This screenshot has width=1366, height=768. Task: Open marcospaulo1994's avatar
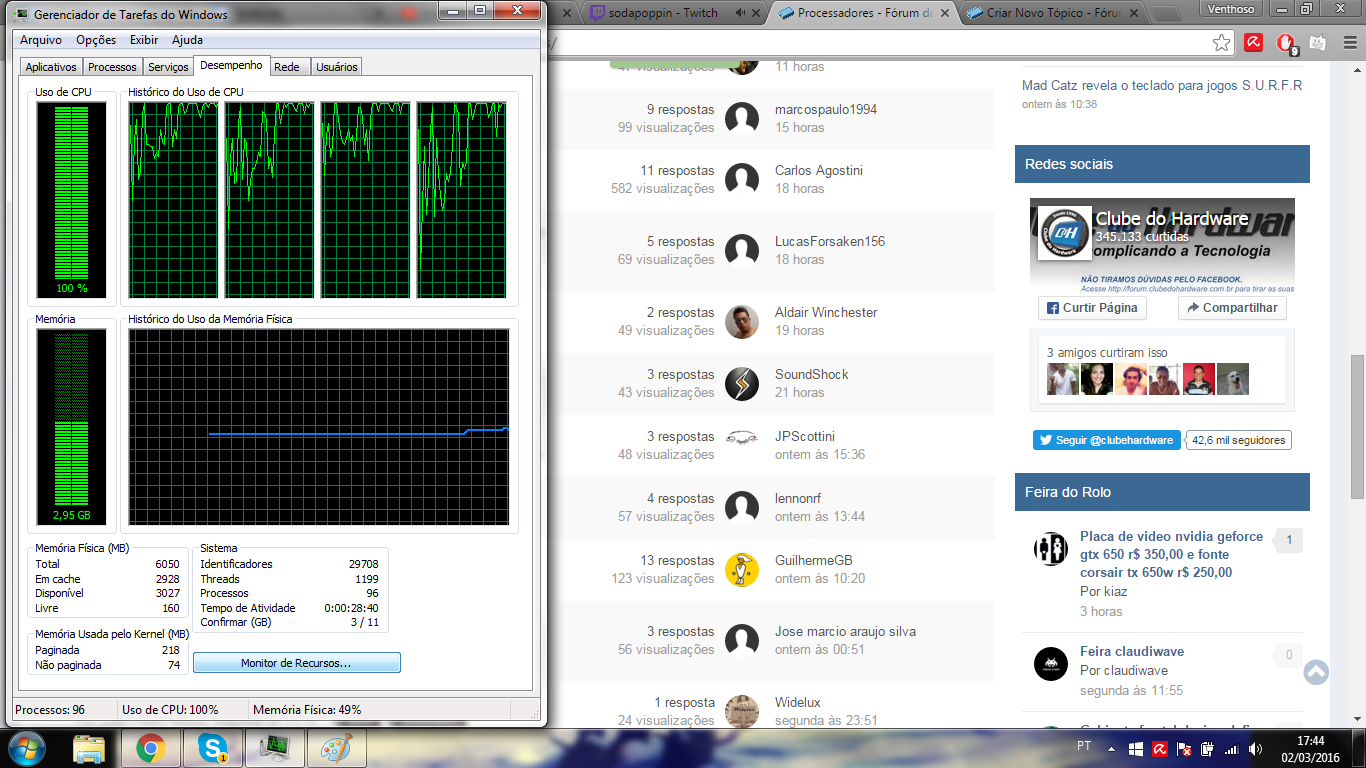[742, 118]
